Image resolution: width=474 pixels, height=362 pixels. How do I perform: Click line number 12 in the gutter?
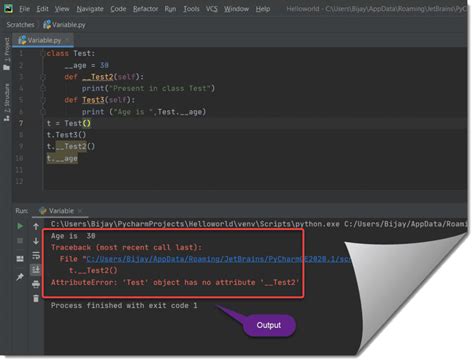point(20,181)
